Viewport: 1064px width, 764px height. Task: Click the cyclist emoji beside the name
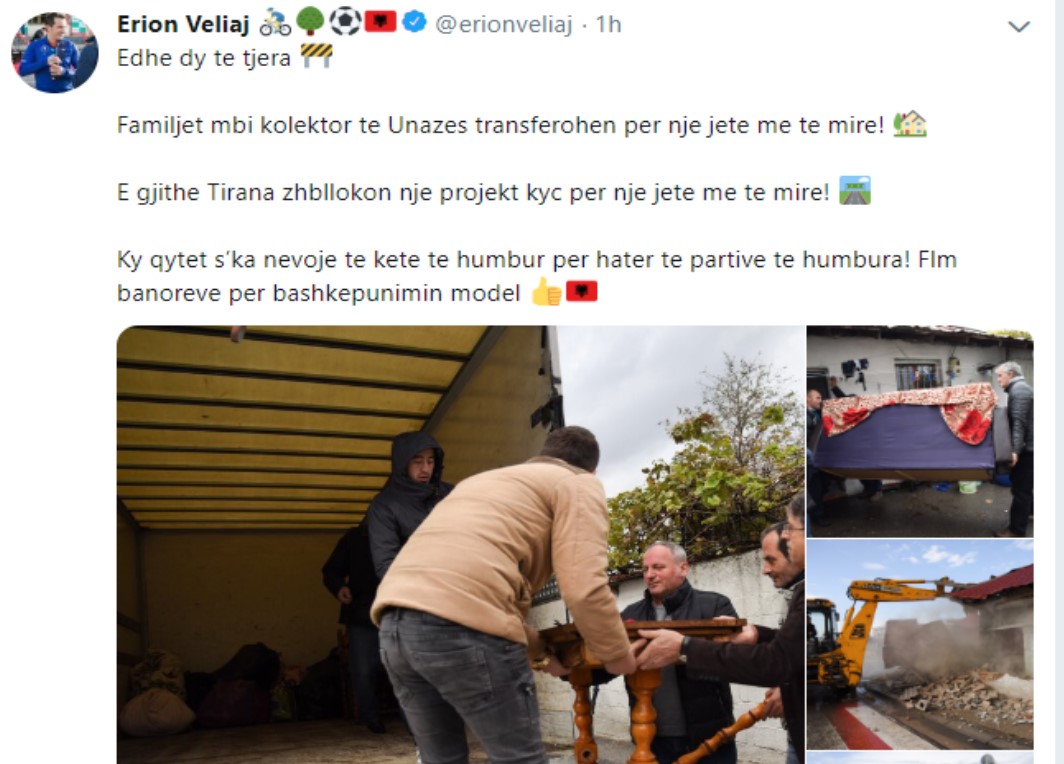coord(275,23)
